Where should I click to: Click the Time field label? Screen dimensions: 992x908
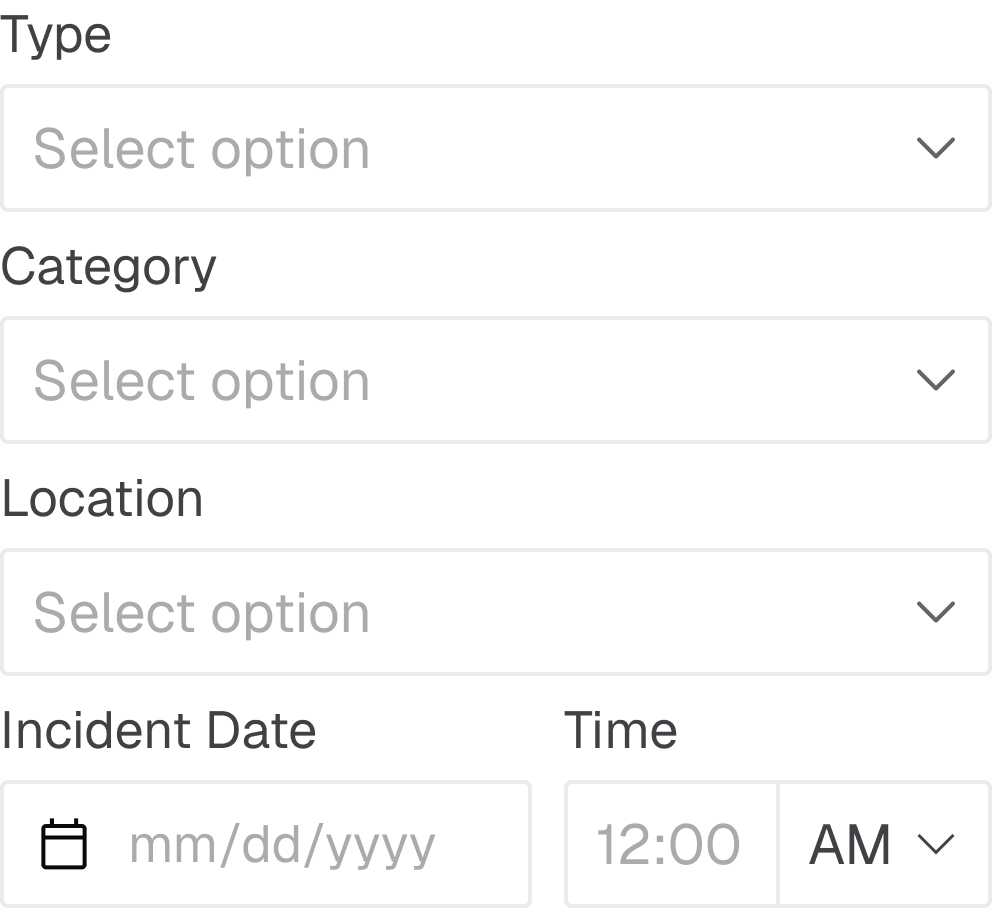point(621,731)
